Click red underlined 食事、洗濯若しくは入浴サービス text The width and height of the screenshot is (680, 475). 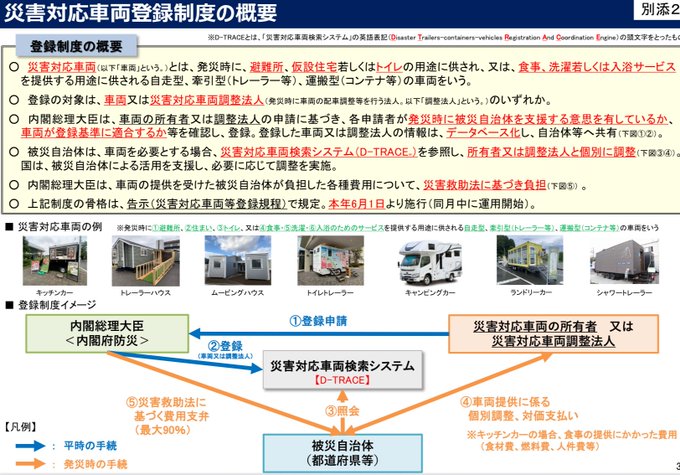[597, 67]
